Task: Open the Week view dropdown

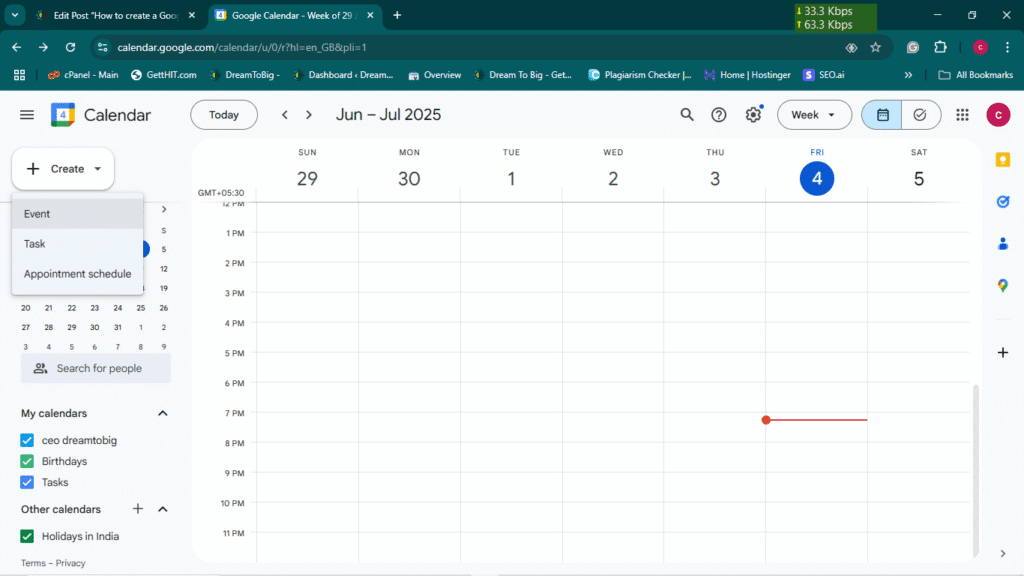Action: click(814, 115)
